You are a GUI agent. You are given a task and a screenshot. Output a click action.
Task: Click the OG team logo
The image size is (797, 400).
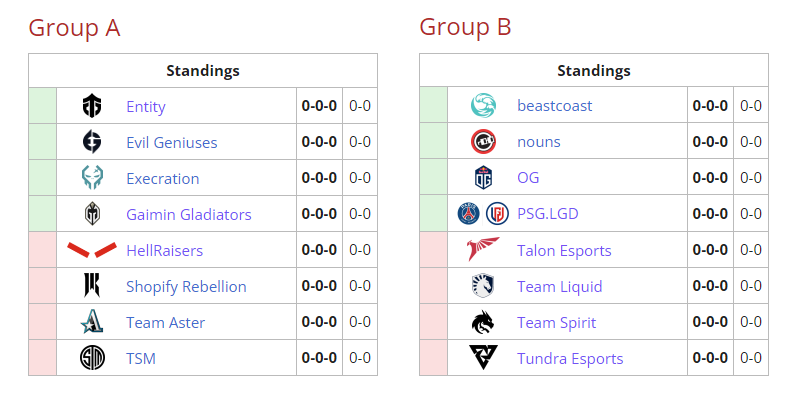point(483,178)
